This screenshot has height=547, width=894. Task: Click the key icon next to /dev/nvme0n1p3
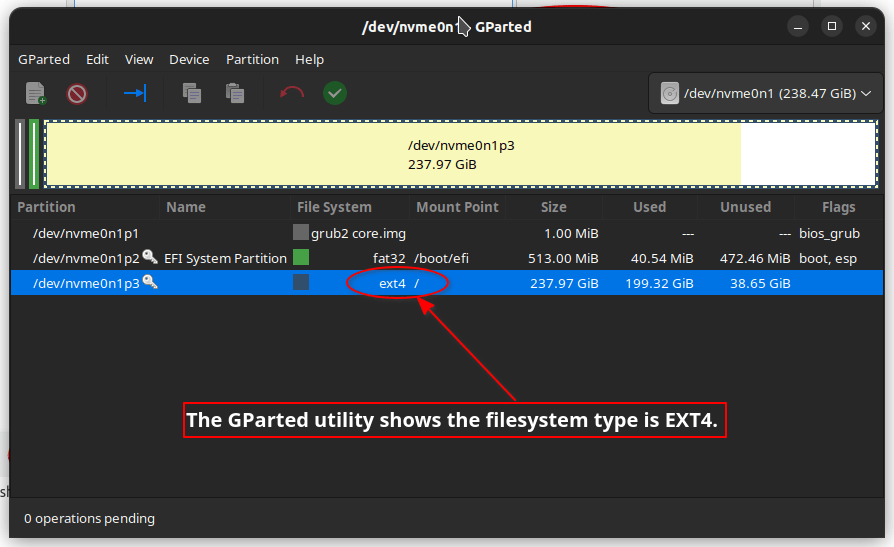[150, 282]
